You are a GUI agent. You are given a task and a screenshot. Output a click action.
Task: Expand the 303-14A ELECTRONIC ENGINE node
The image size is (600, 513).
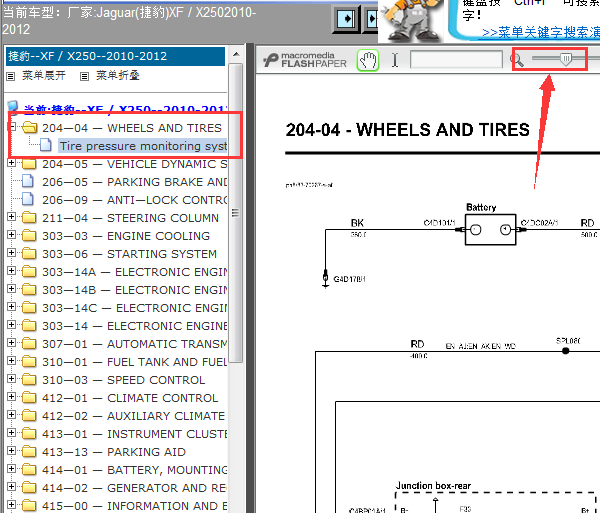pyautogui.click(x=12, y=270)
